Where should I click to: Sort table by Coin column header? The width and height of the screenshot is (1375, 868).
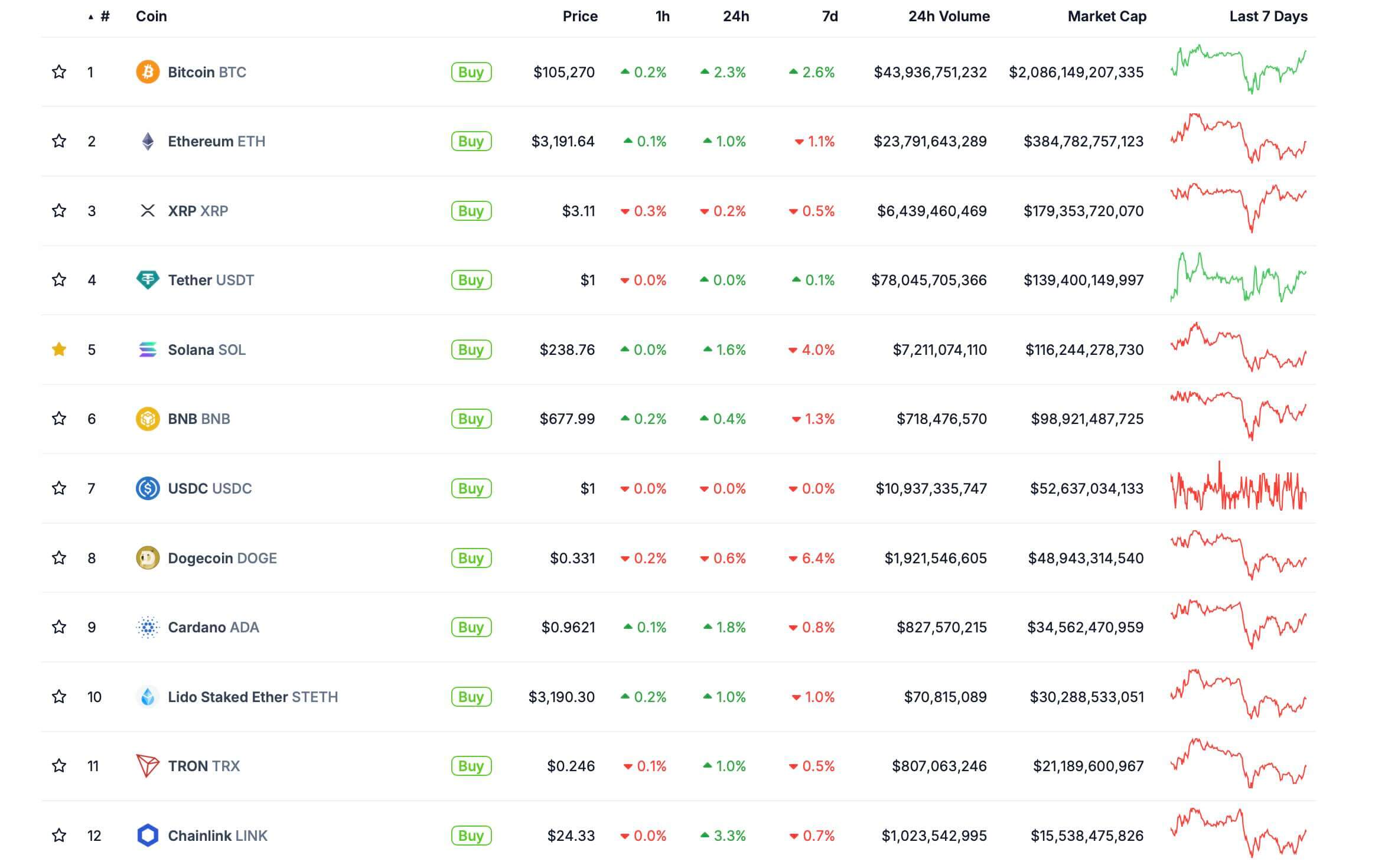151,17
